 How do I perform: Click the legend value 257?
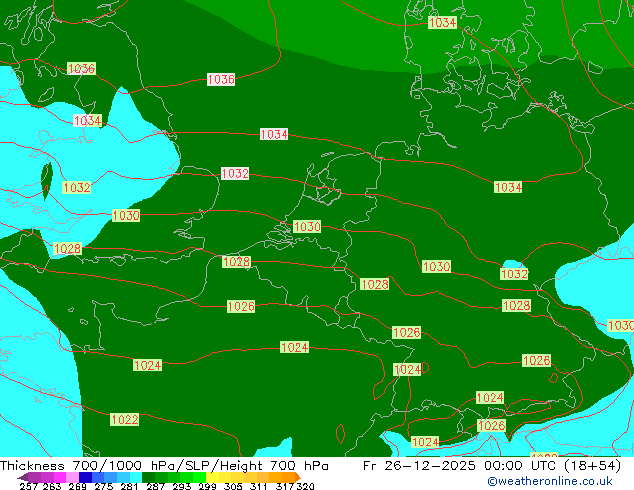pos(29,486)
